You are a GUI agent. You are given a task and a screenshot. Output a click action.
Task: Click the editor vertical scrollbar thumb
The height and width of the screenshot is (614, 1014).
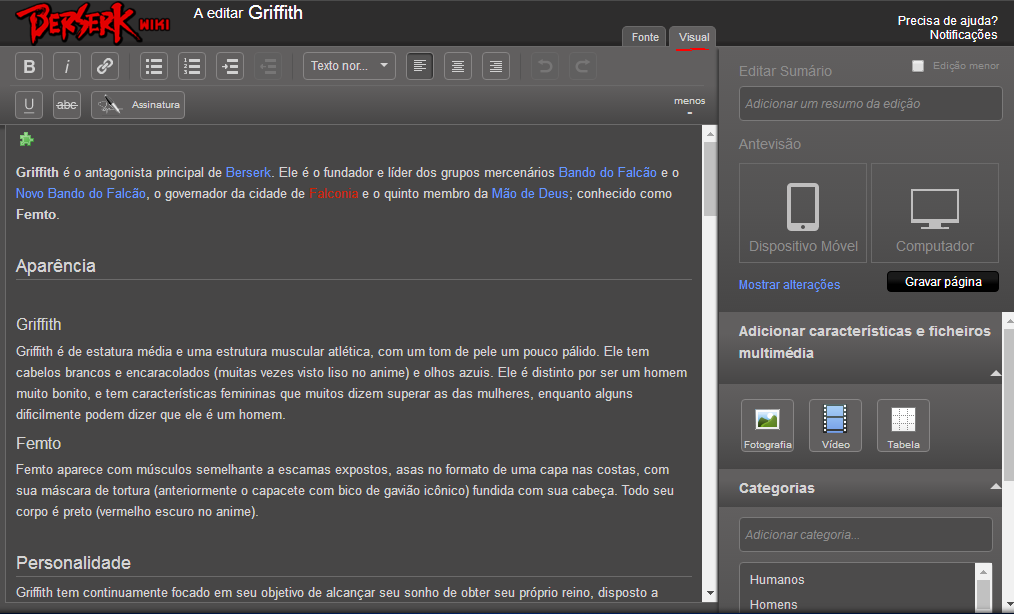(710, 179)
